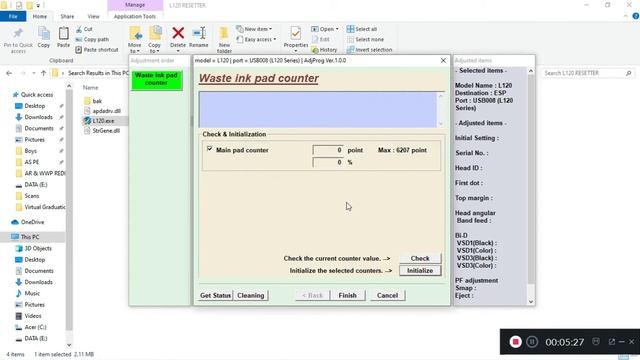This screenshot has height=360, width=640.
Task: Click the Manage contextual tab
Action: [135, 5]
